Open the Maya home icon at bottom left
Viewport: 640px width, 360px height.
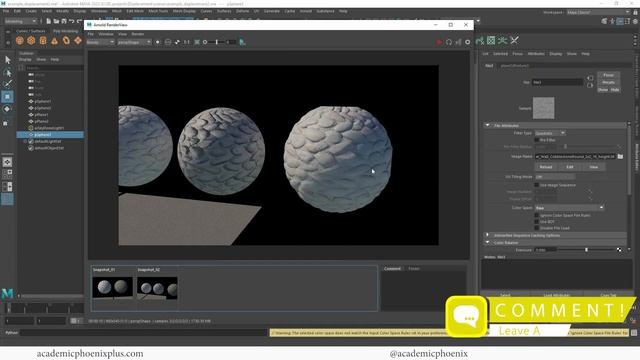7,293
